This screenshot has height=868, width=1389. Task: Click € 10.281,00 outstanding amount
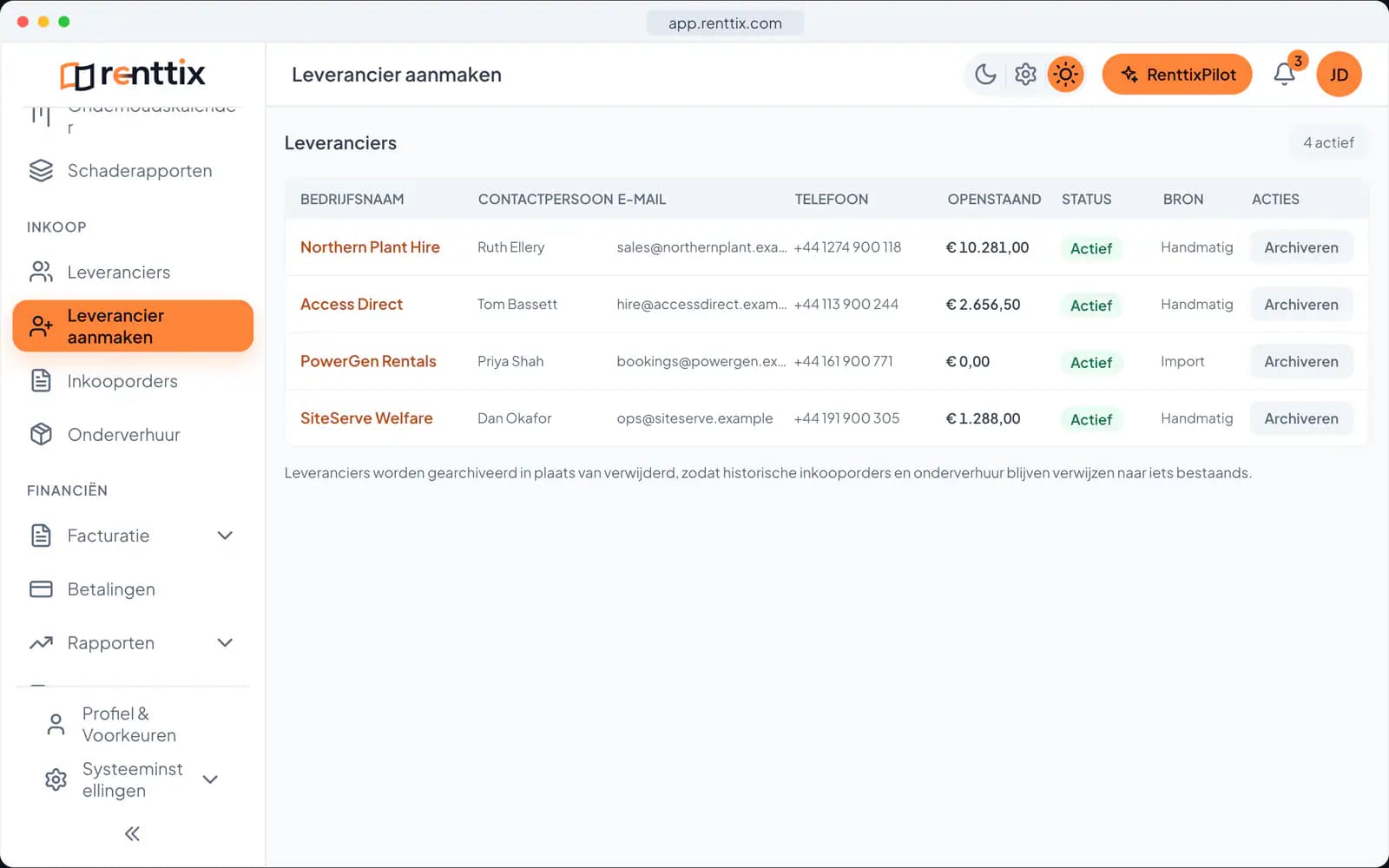(x=987, y=247)
